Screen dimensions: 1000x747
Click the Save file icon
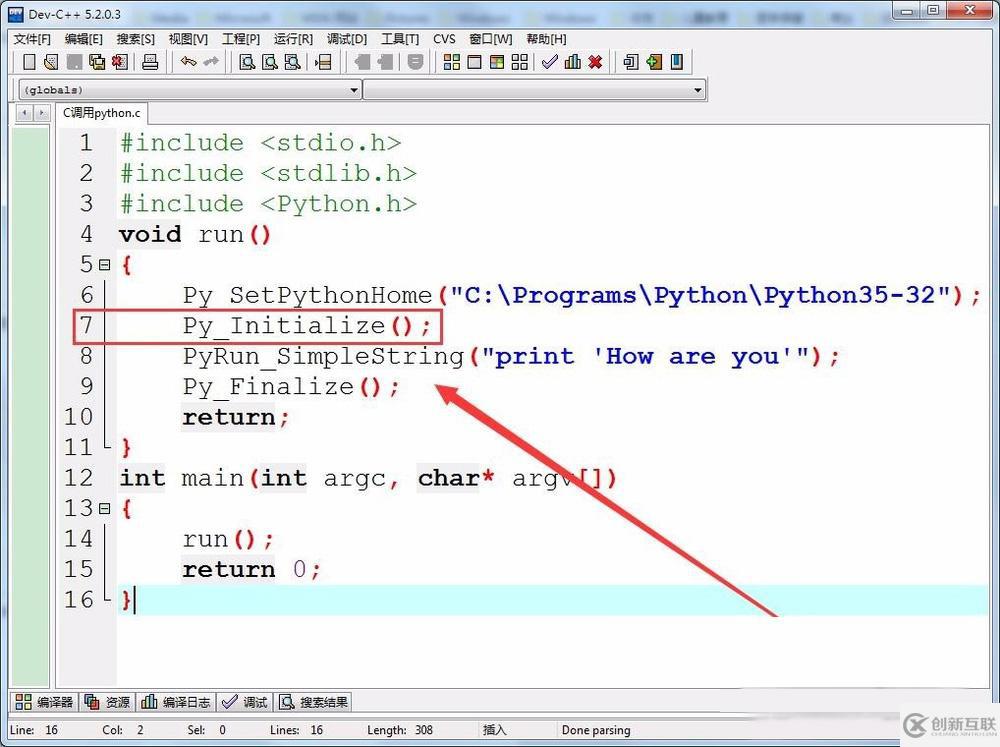point(75,62)
